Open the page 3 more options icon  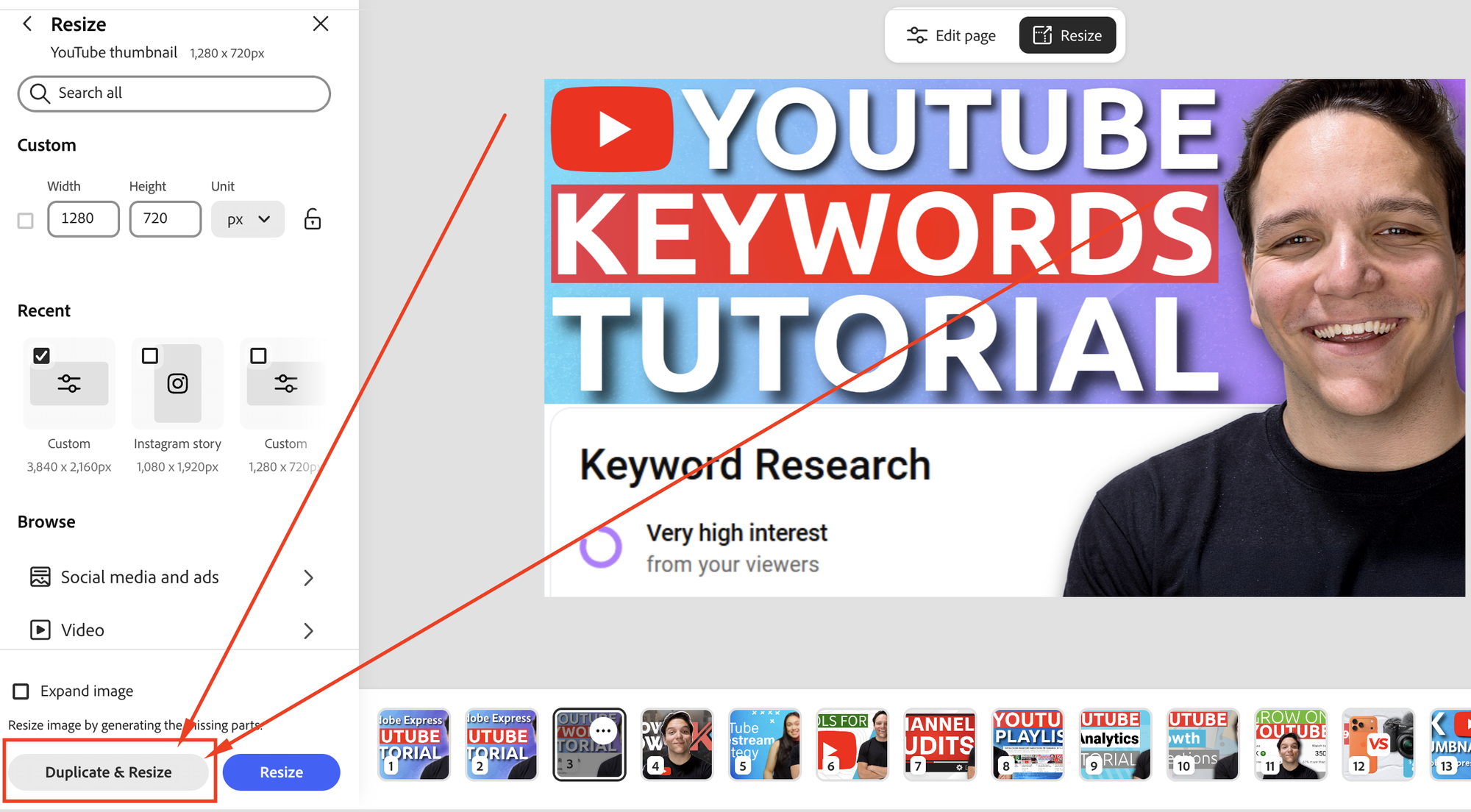pos(604,730)
